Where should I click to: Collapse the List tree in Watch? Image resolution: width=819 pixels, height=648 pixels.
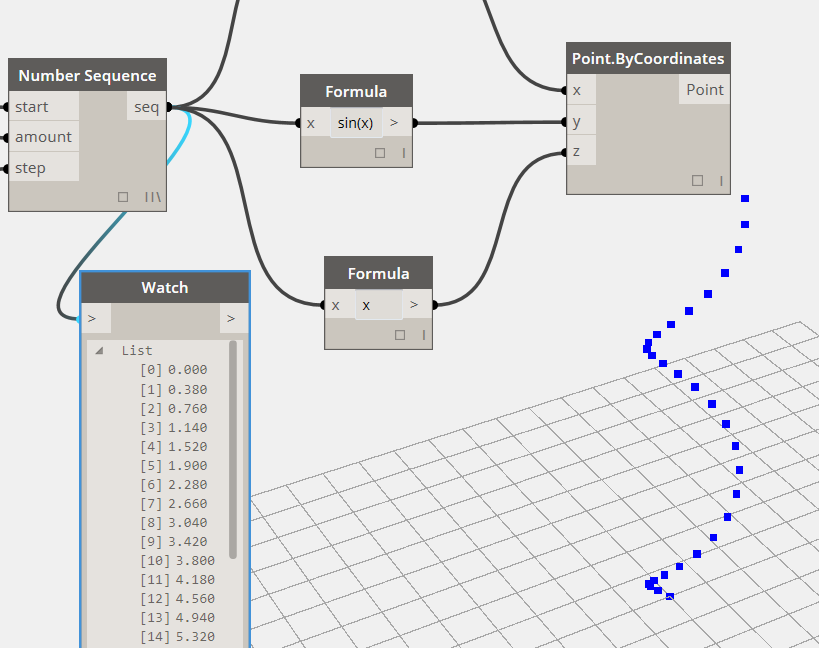(x=99, y=351)
